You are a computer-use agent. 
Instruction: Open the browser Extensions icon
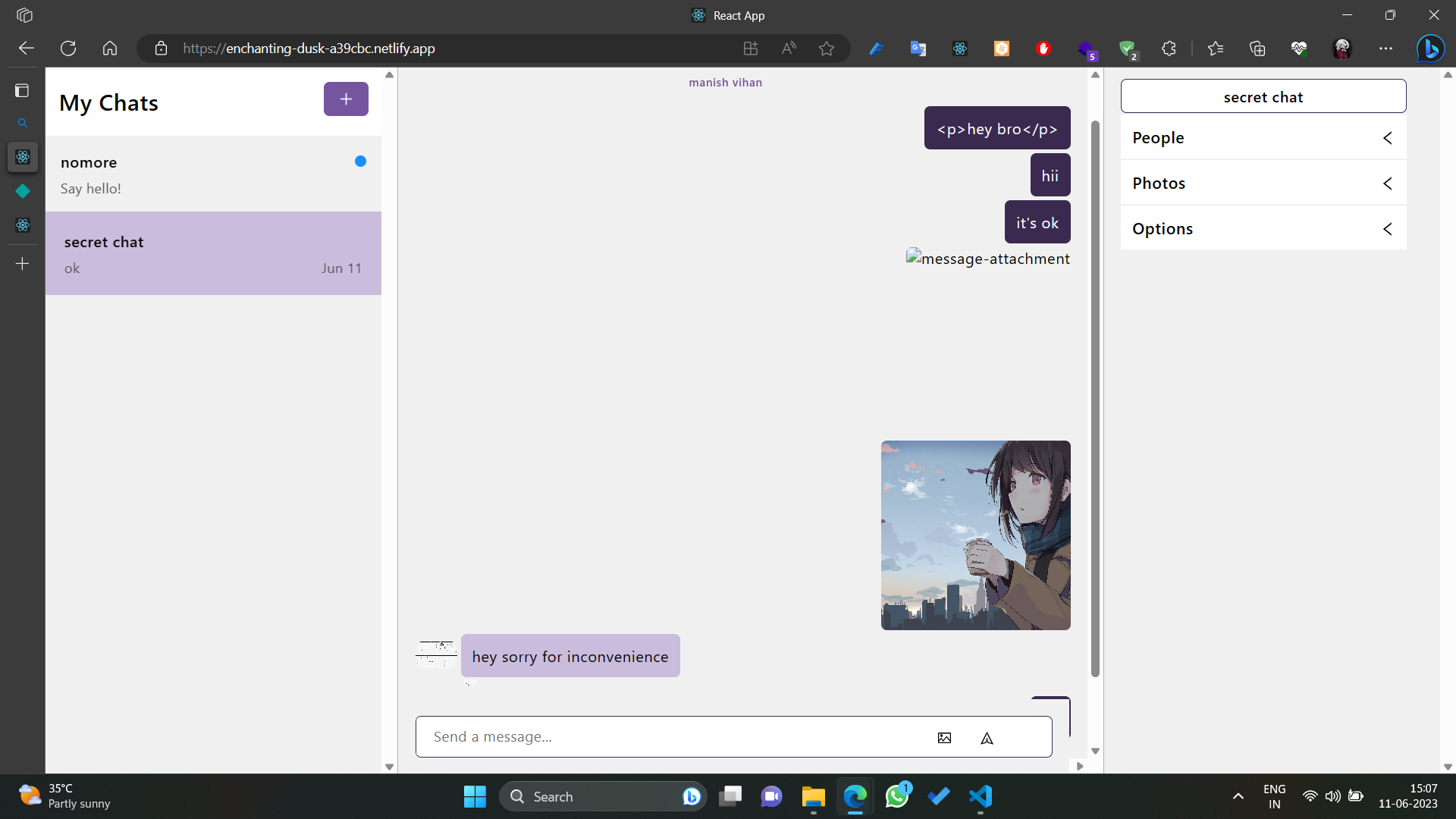(x=1169, y=48)
